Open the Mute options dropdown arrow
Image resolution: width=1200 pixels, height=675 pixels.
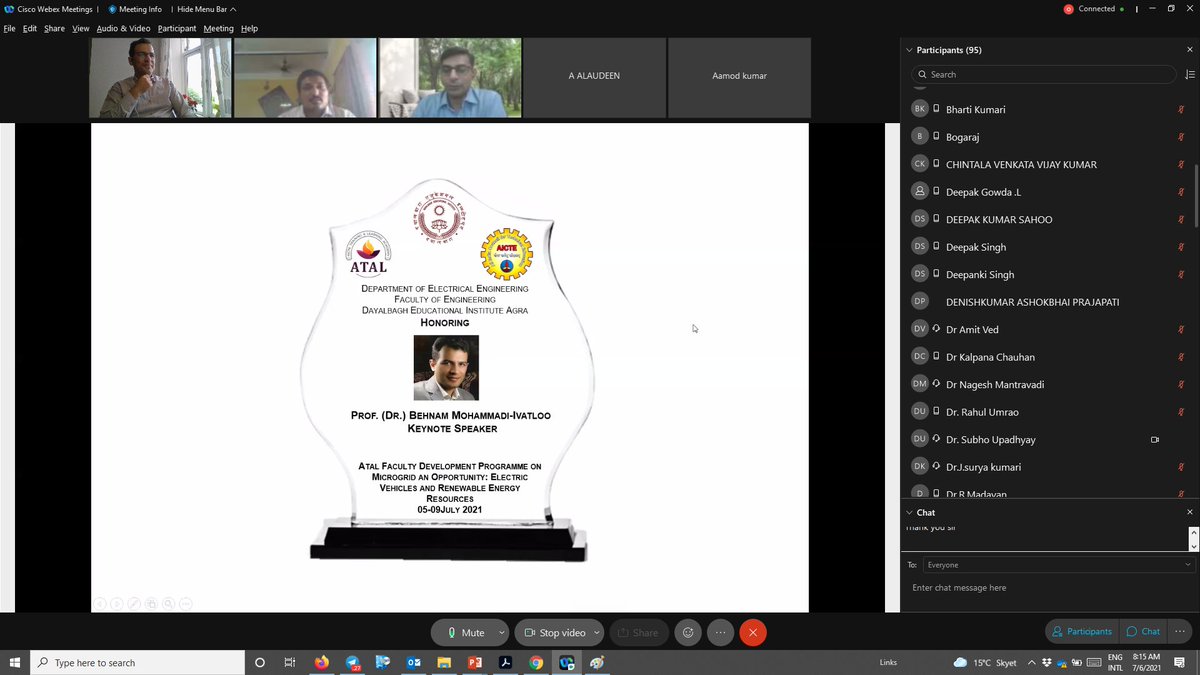coord(502,632)
